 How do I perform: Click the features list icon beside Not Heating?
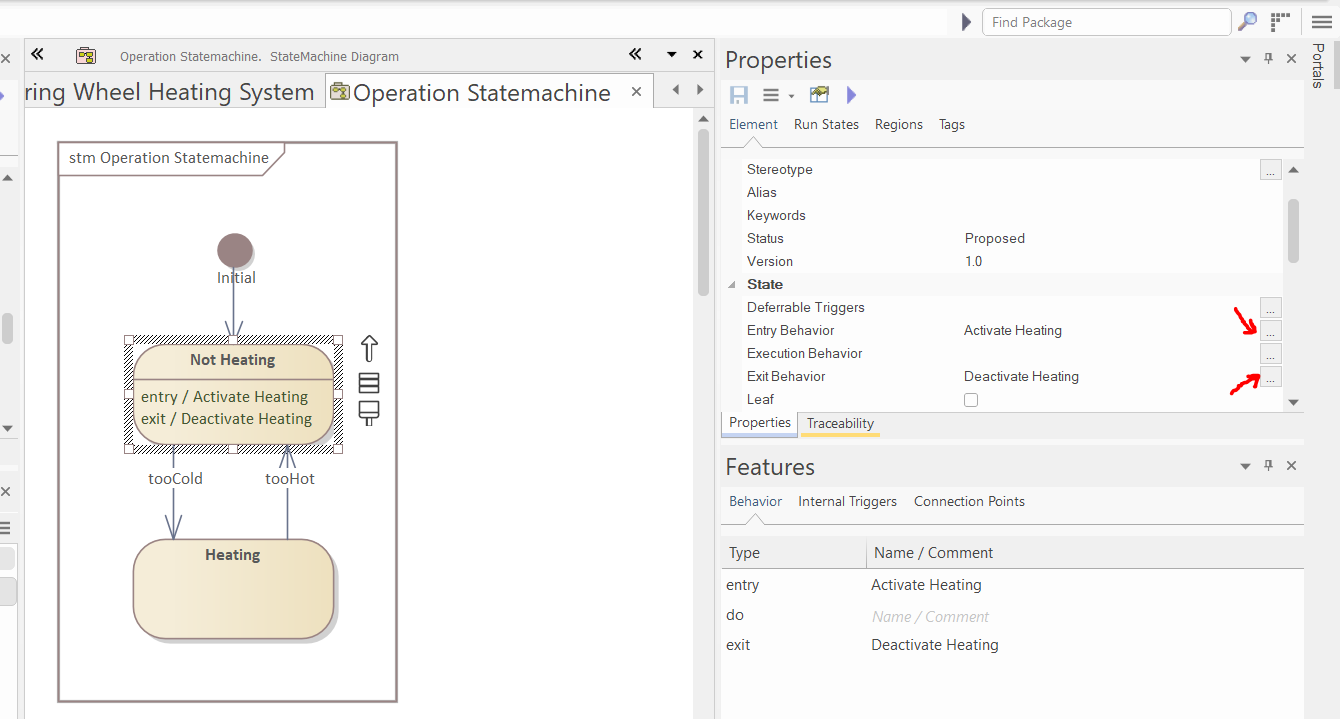(369, 383)
